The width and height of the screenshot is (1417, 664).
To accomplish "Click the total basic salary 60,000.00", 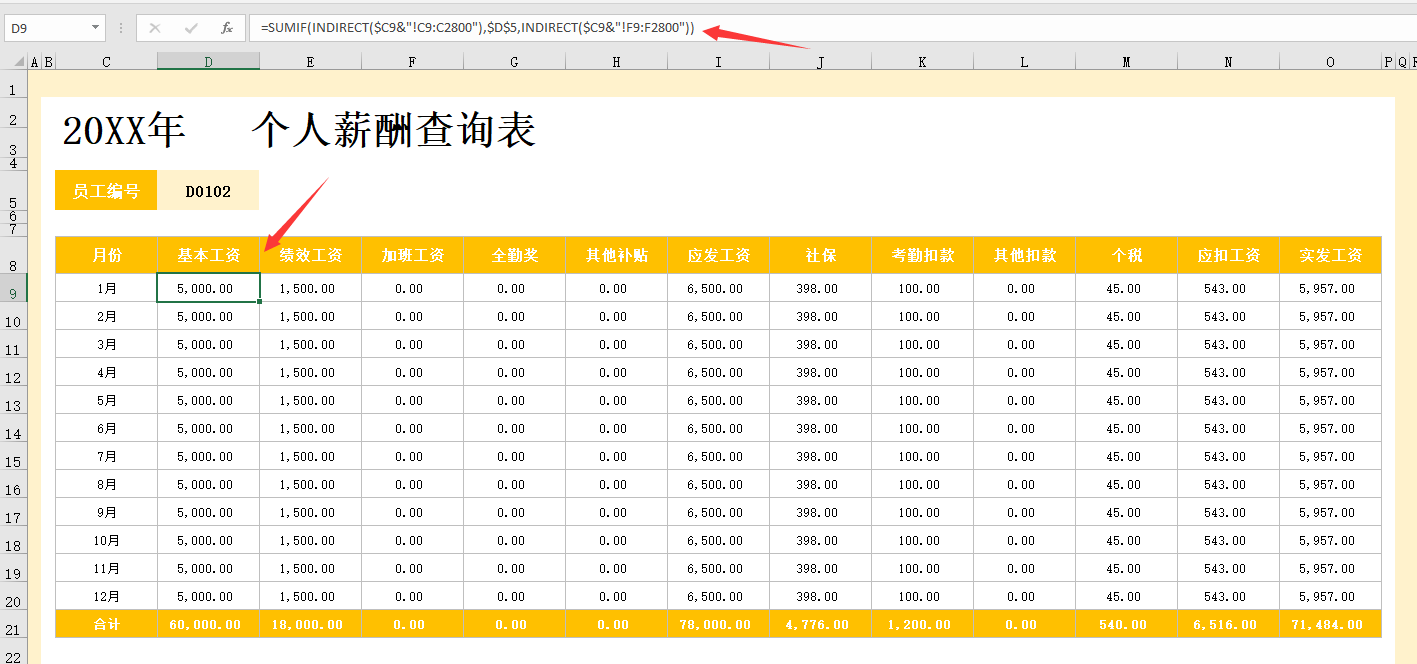I will (208, 624).
